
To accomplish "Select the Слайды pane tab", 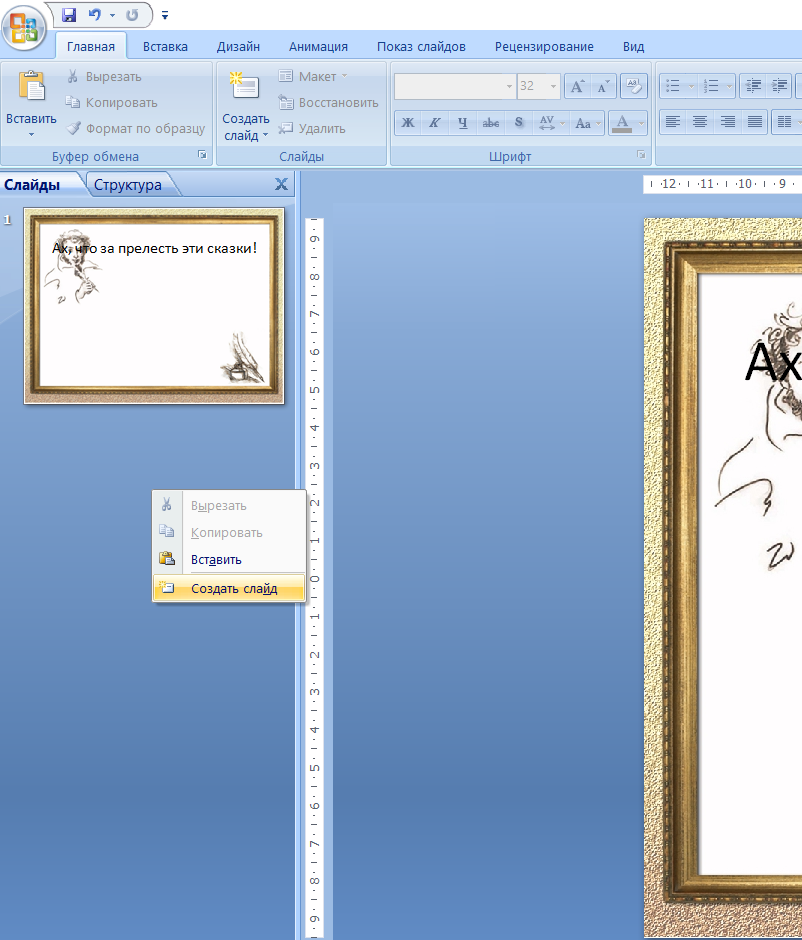I will pyautogui.click(x=32, y=185).
